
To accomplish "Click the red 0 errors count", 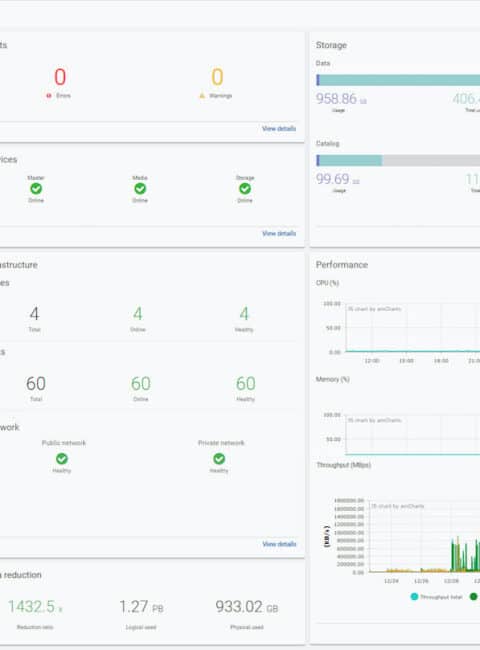I will 60,77.
